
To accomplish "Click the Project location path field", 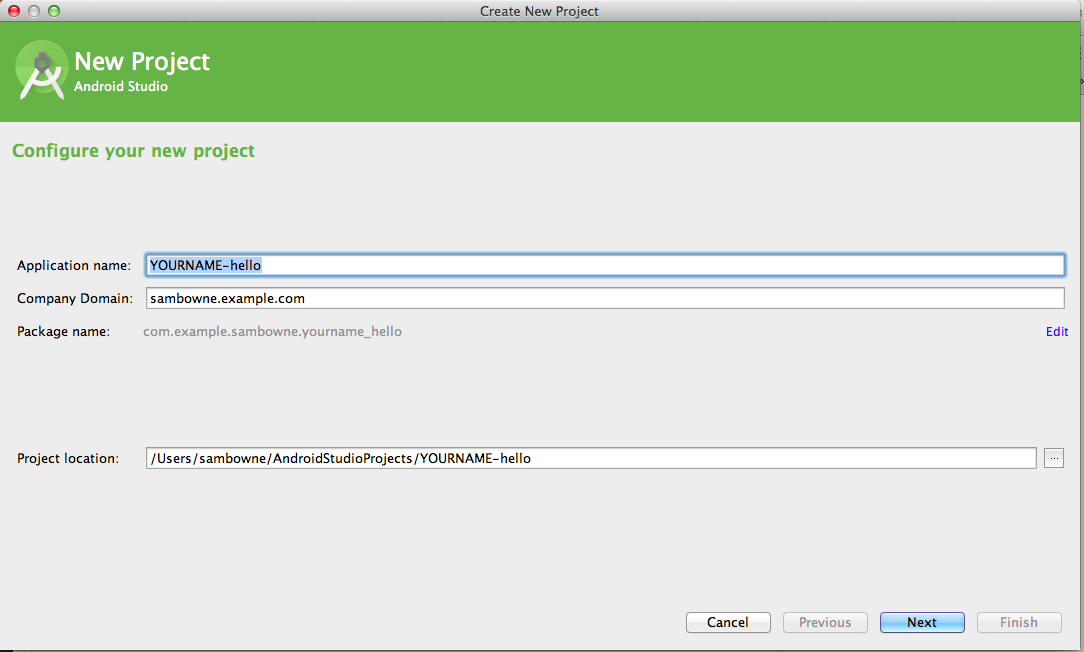I will tap(591, 458).
